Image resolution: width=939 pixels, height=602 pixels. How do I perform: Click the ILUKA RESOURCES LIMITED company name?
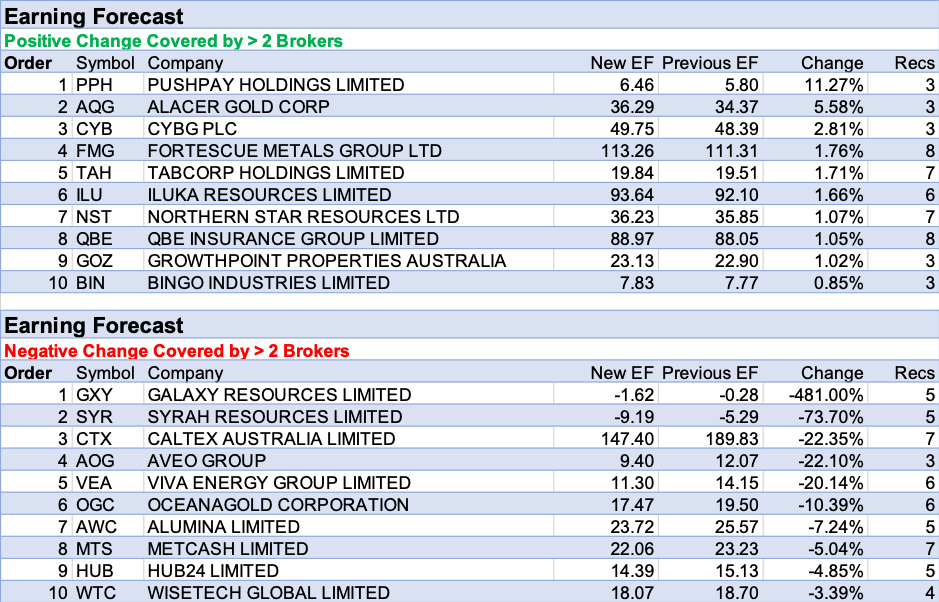point(269,195)
